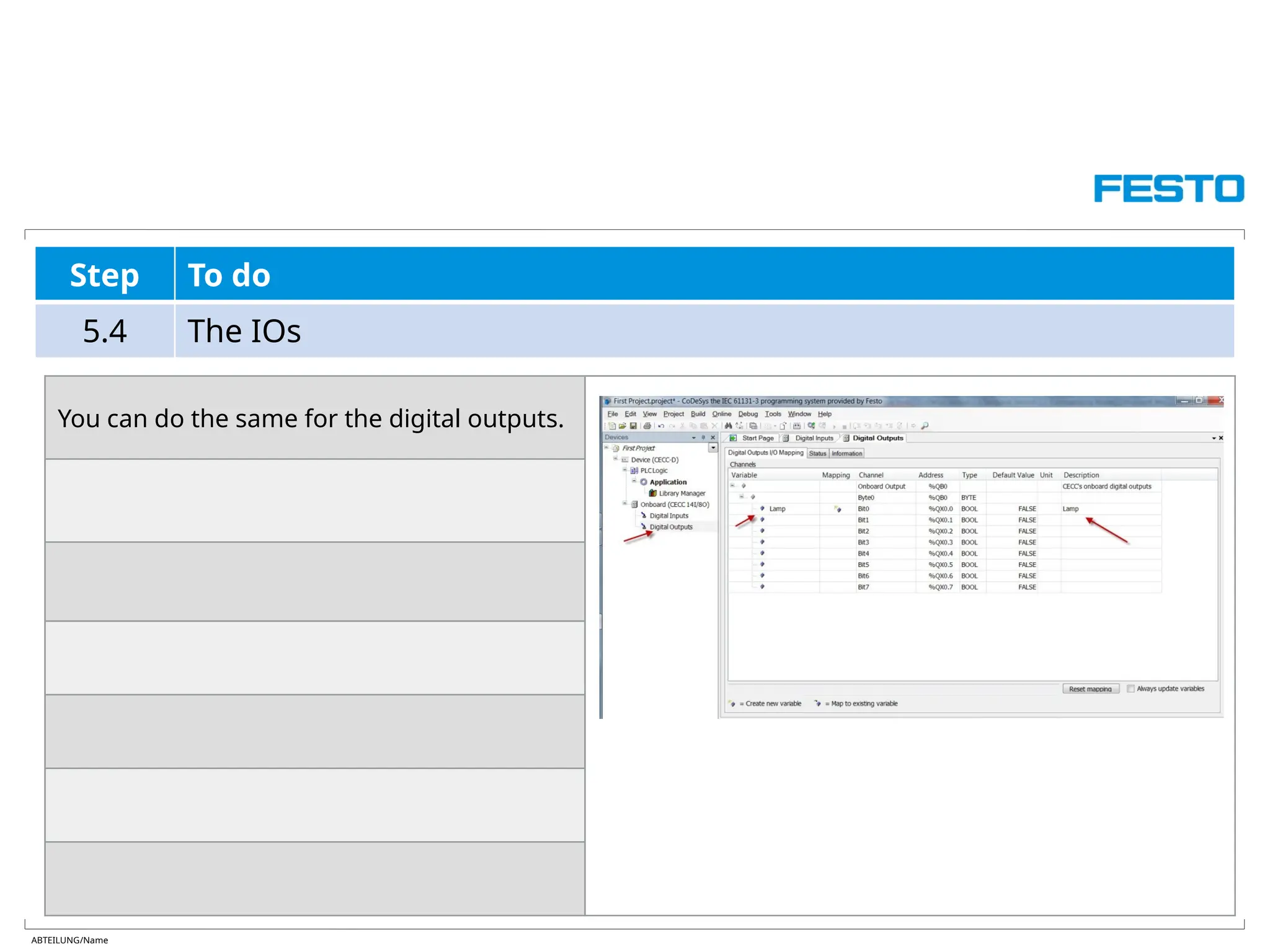This screenshot has width=1270, height=952.
Task: Collapse the Application tree node
Action: click(634, 481)
